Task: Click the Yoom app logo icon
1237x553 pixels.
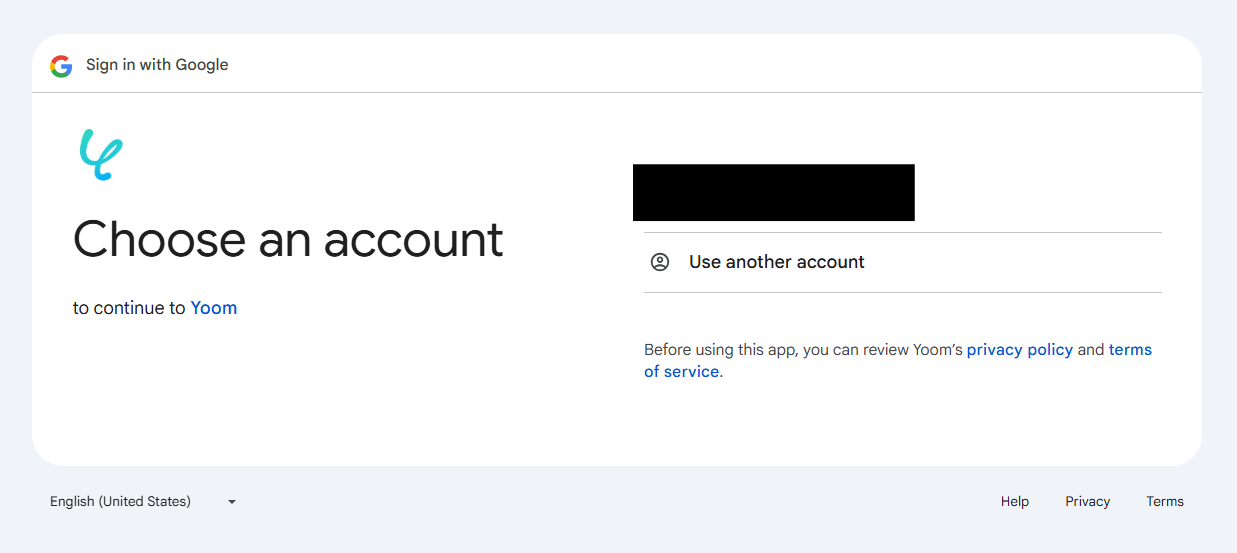Action: (x=100, y=155)
